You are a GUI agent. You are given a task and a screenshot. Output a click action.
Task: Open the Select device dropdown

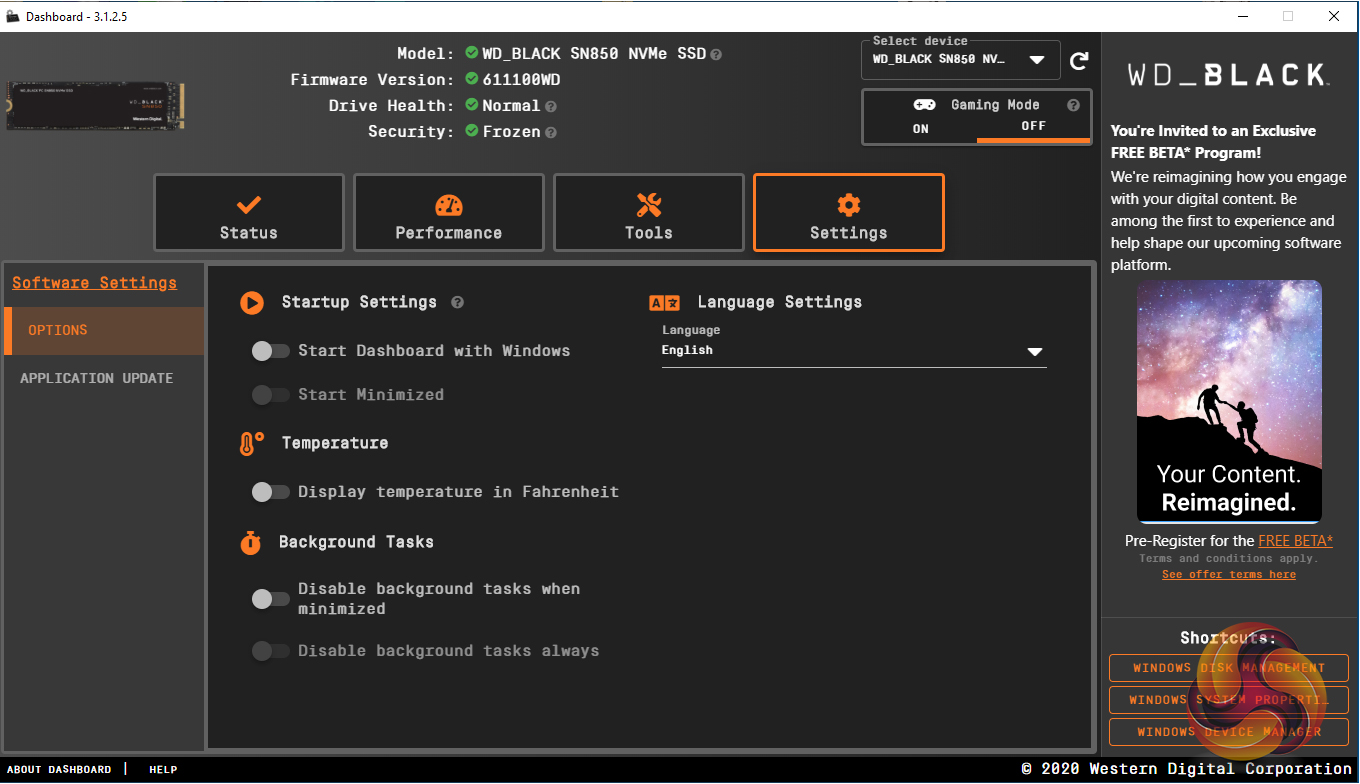coord(960,59)
